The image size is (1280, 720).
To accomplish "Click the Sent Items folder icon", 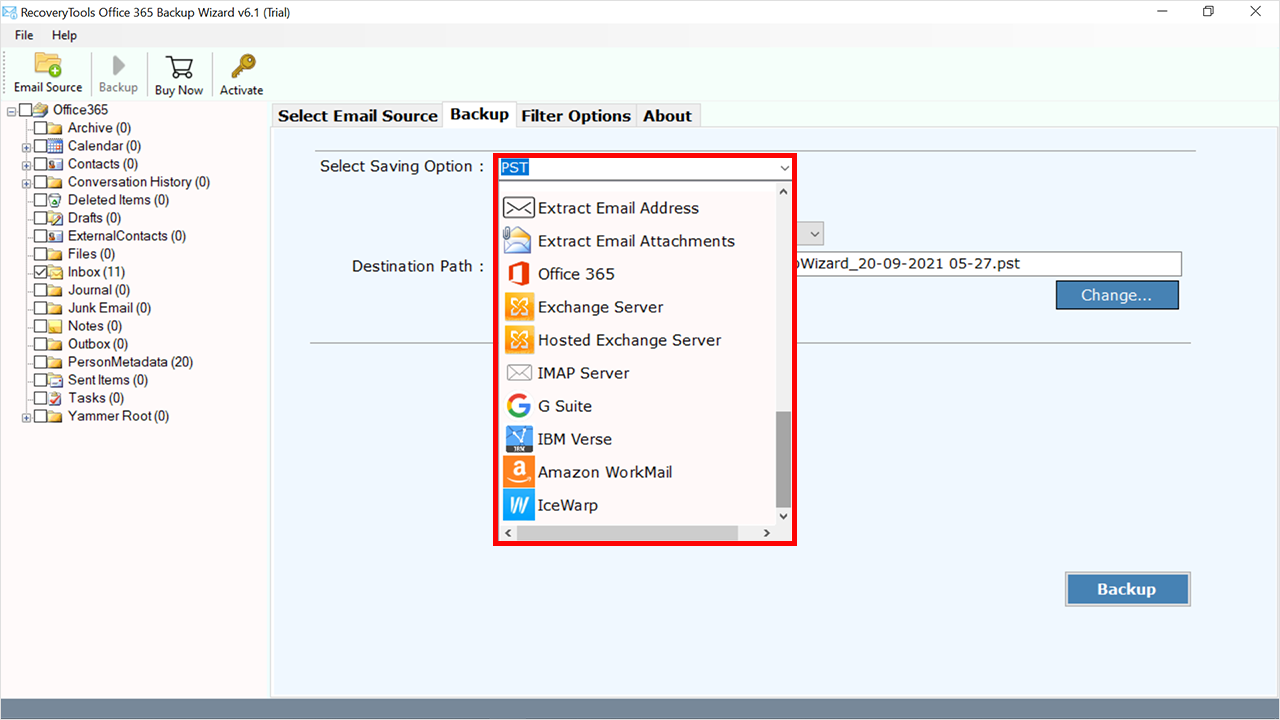I will coord(57,380).
